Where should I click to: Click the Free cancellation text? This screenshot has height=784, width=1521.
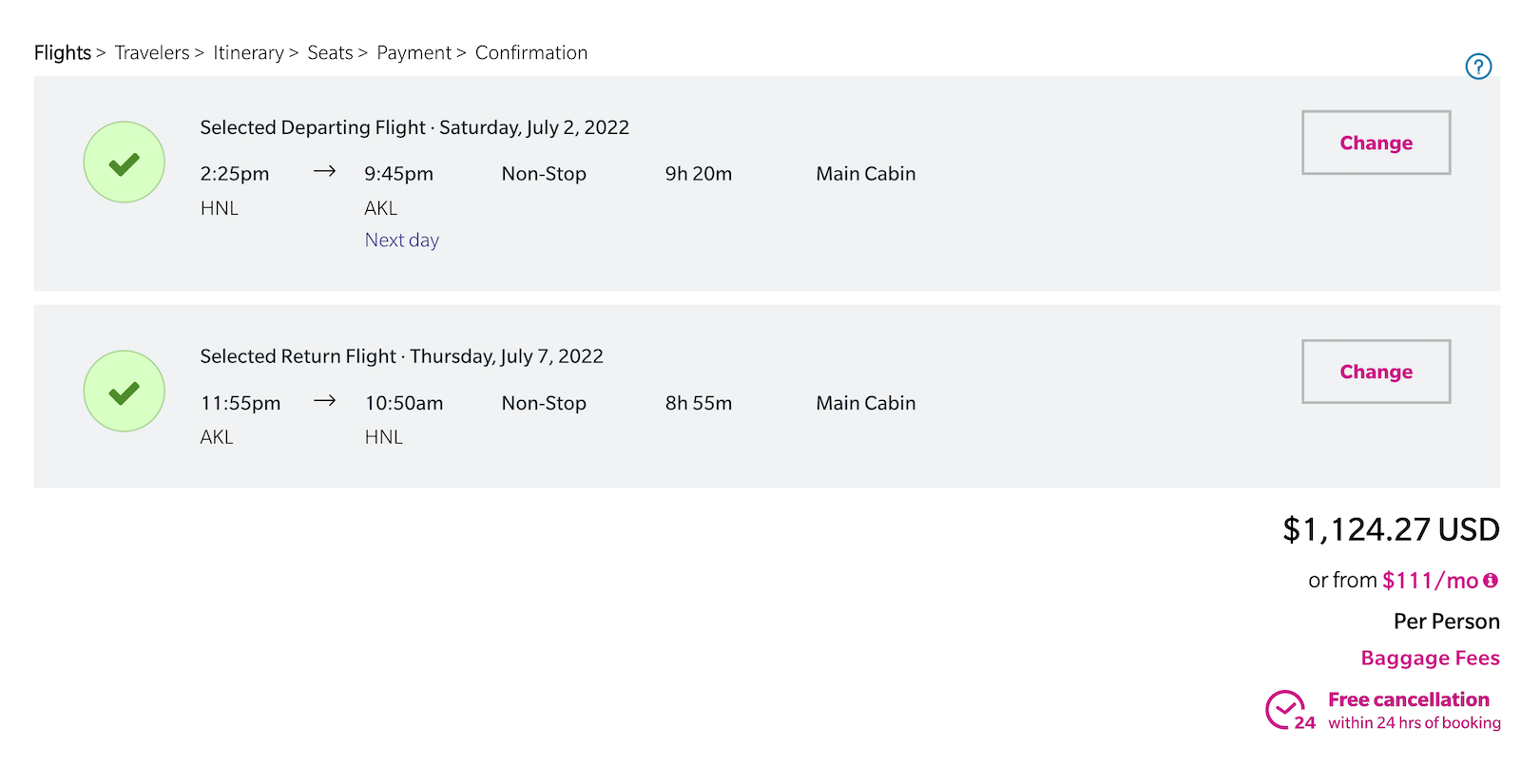coord(1409,698)
